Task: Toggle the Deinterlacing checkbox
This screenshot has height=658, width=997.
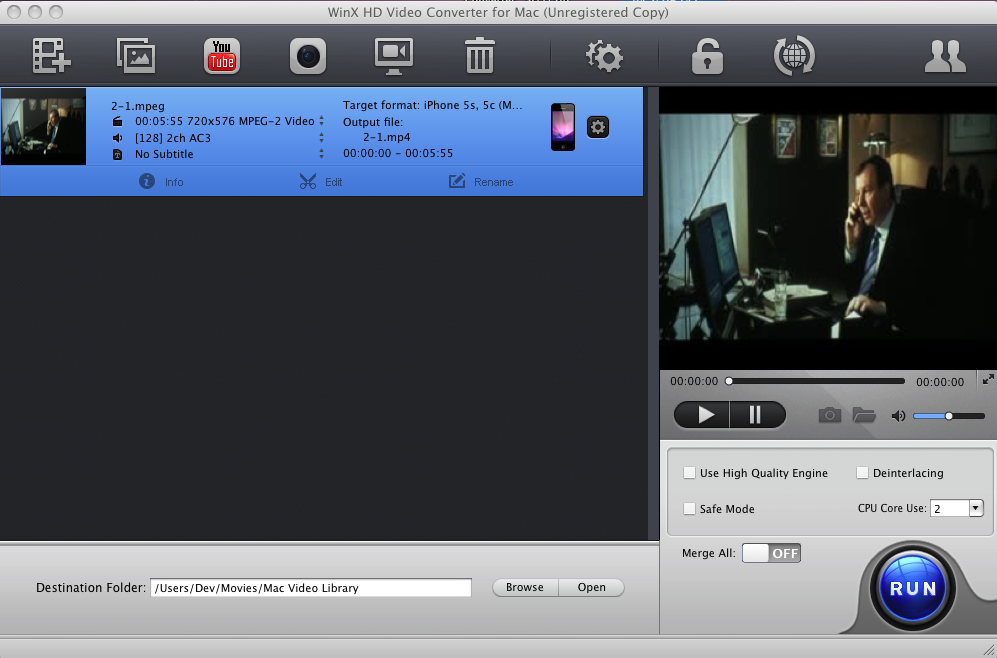Action: 863,473
